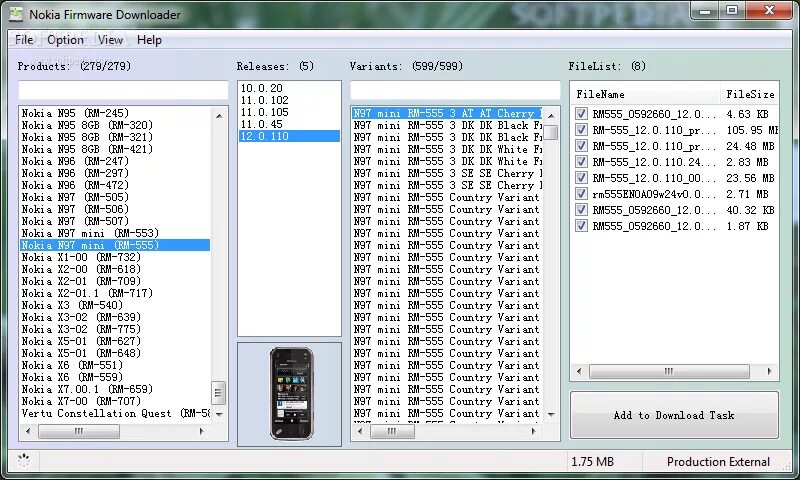This screenshot has height=480, width=800.
Task: Click Products list scroll left arrow
Action: pos(28,432)
